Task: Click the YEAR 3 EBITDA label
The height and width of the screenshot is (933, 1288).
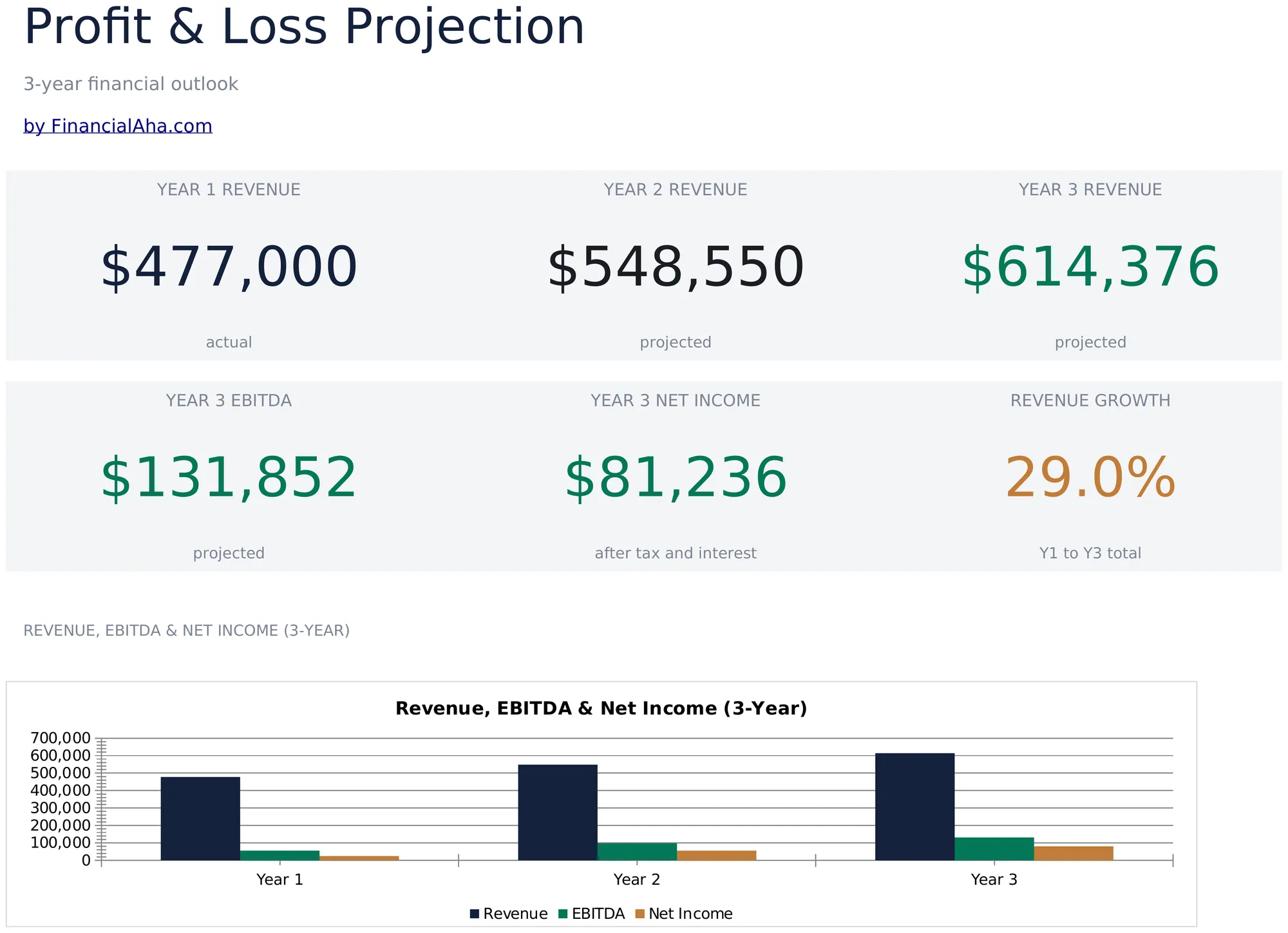Action: 229,401
